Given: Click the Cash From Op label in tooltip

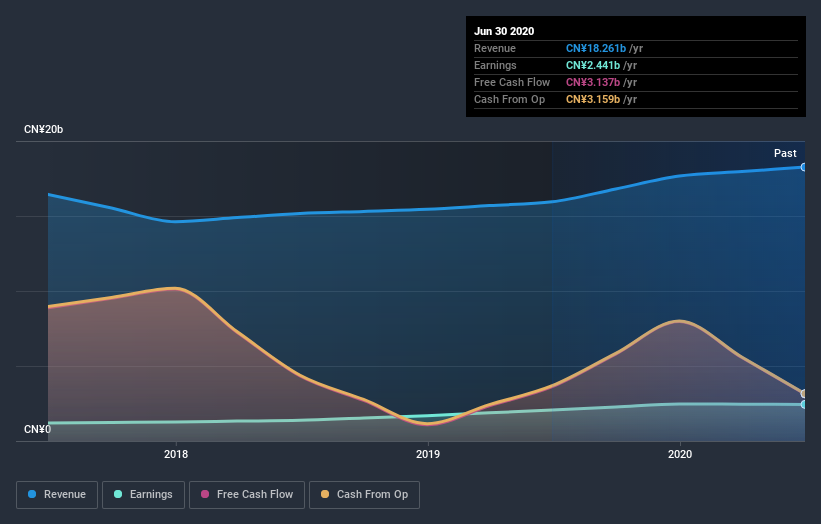Looking at the screenshot, I should 509,99.
